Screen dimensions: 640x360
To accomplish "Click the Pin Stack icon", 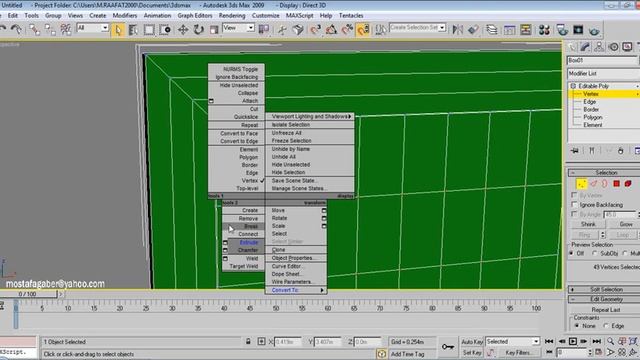I will pos(575,151).
